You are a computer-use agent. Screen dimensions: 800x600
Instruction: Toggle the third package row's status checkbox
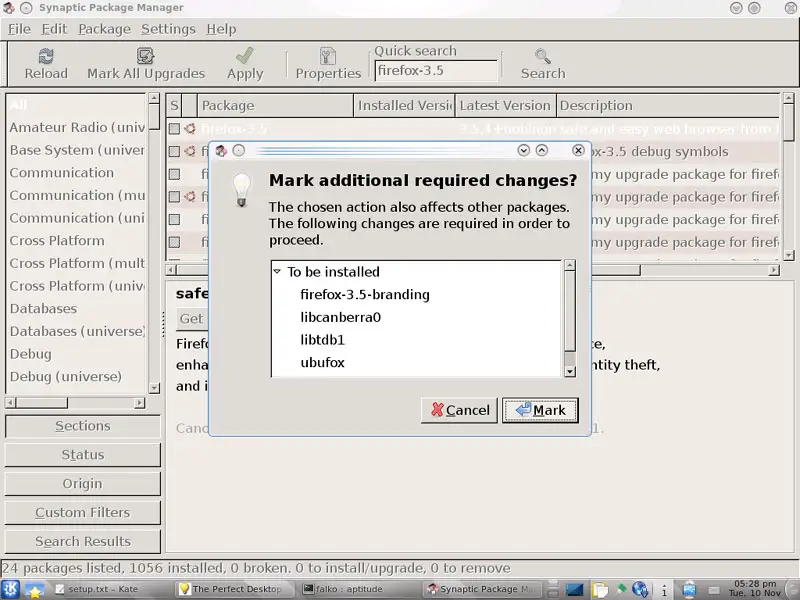pyautogui.click(x=174, y=174)
